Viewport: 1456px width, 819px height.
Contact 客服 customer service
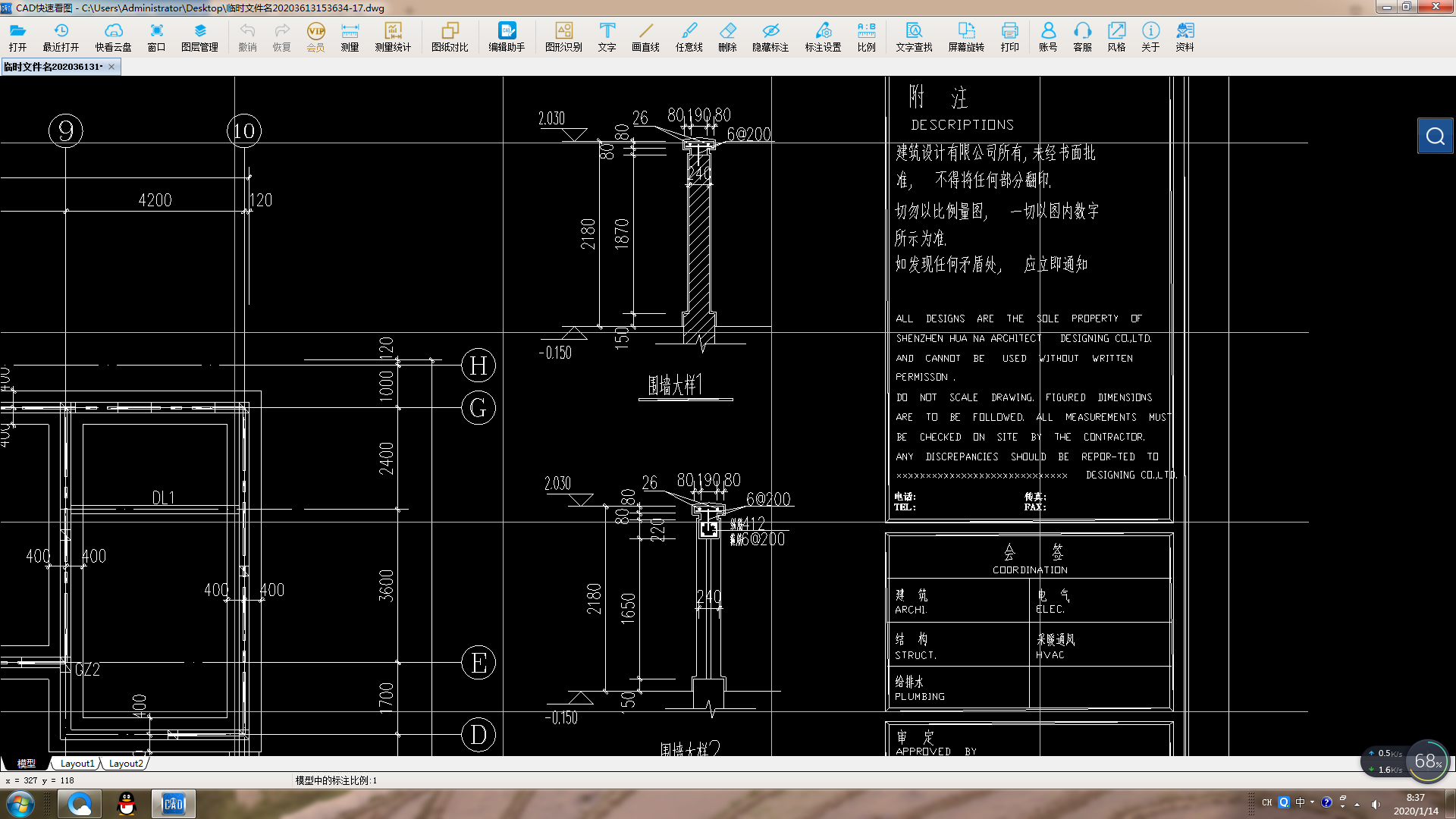click(1082, 36)
